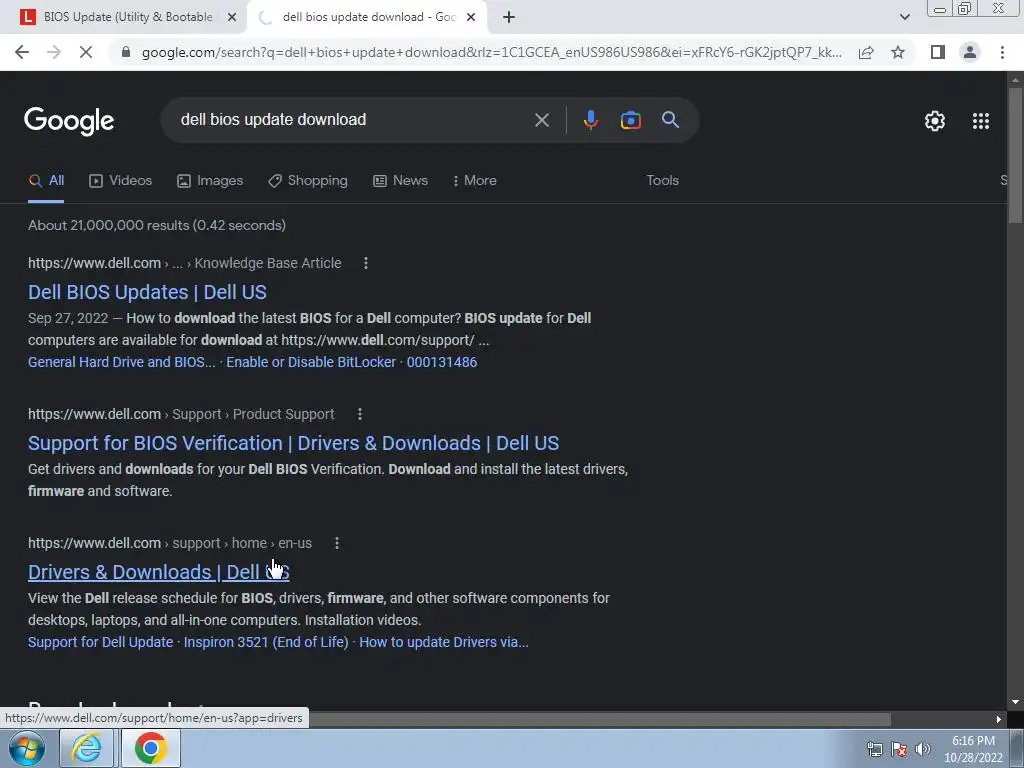The width and height of the screenshot is (1024, 768).
Task: Switch to Images results
Action: [210, 181]
